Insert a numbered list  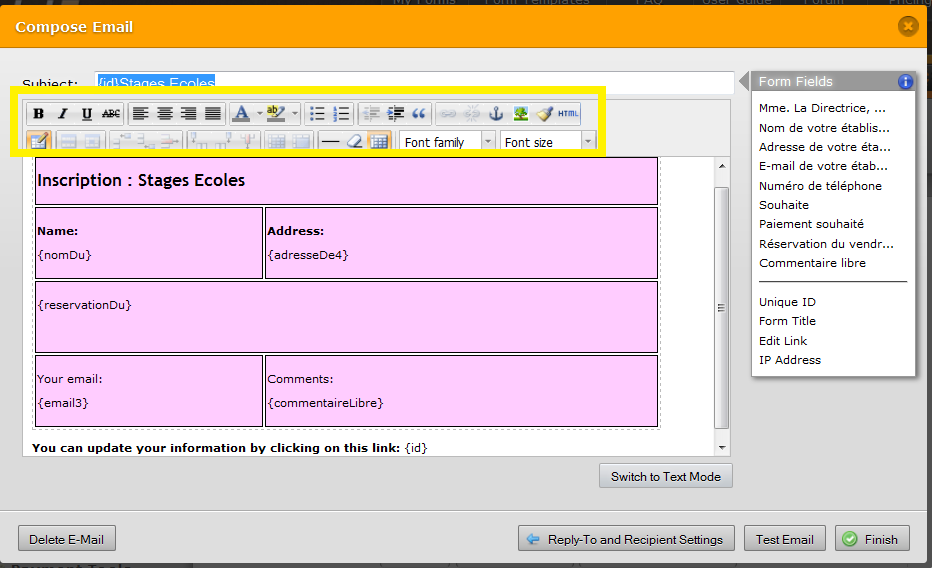[341, 114]
